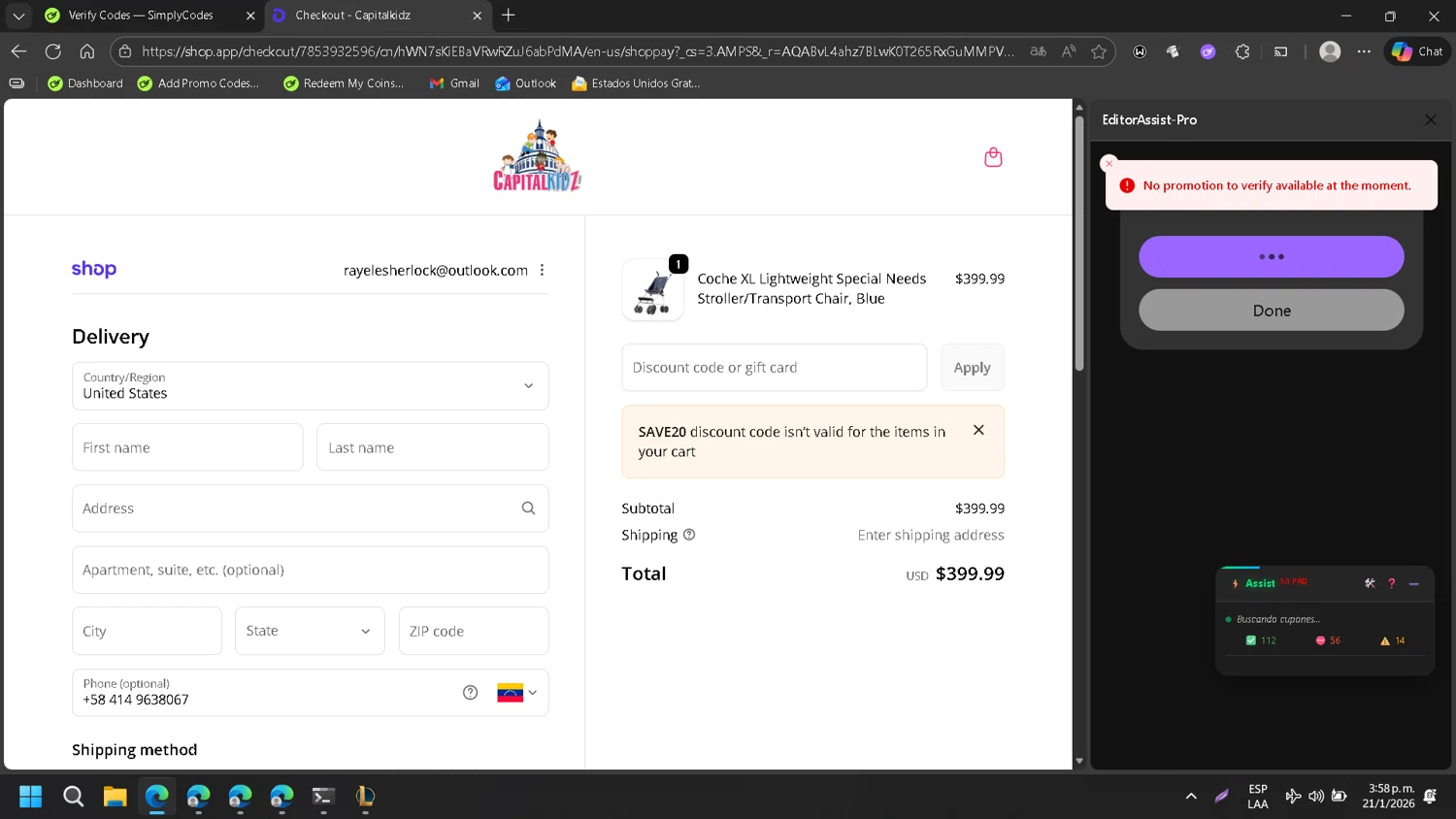Click the Shop logo
This screenshot has width=1456, height=819.
(x=94, y=270)
